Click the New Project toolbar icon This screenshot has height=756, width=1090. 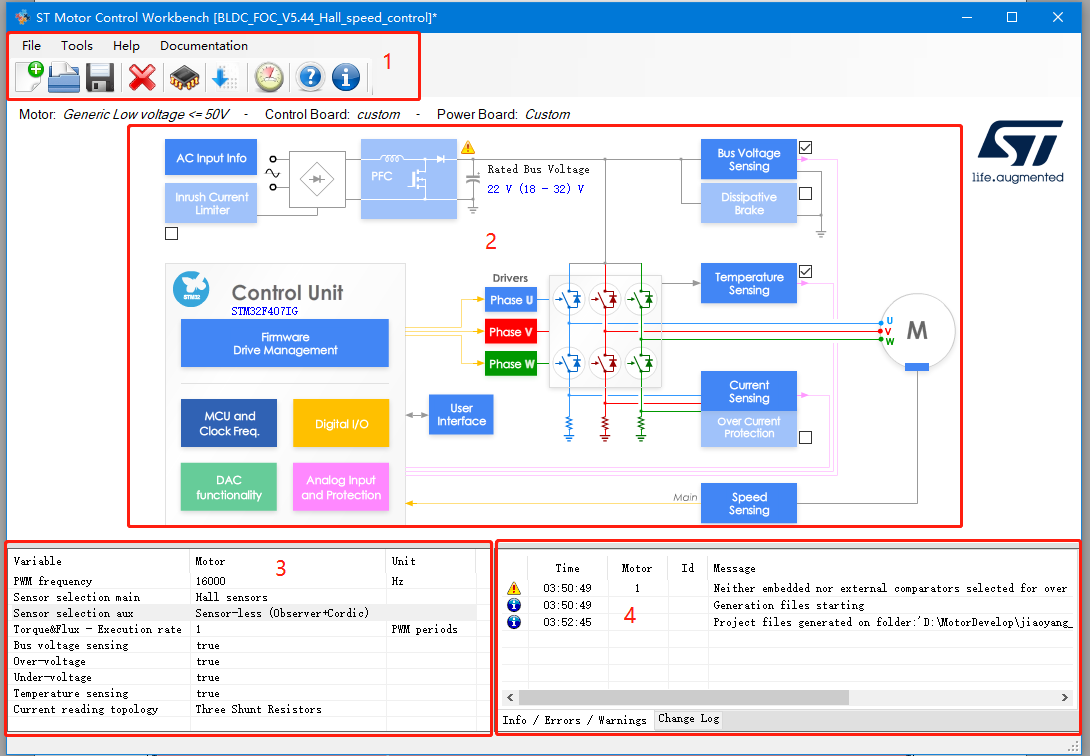click(x=29, y=76)
